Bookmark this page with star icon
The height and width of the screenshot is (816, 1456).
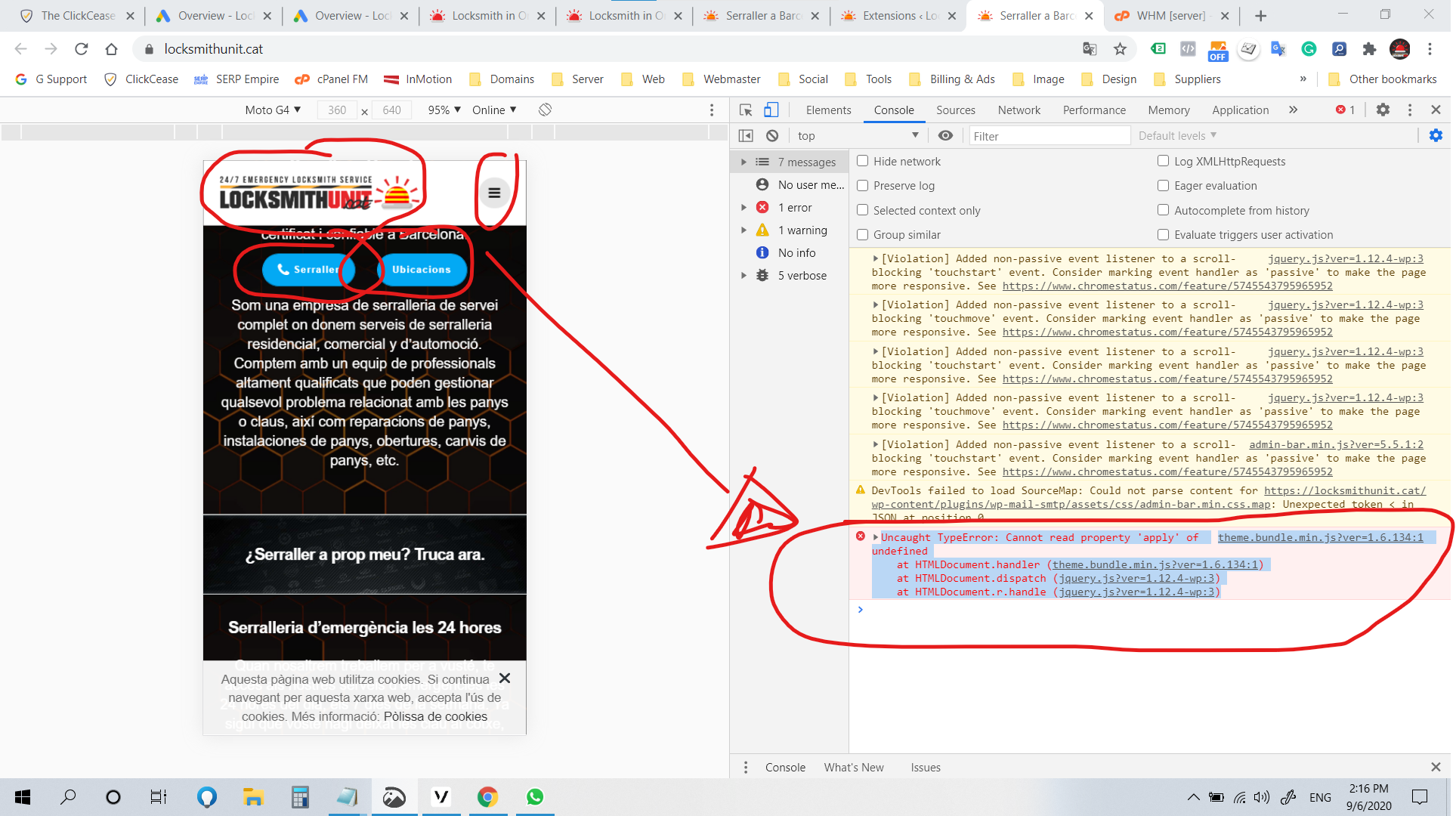(1120, 49)
